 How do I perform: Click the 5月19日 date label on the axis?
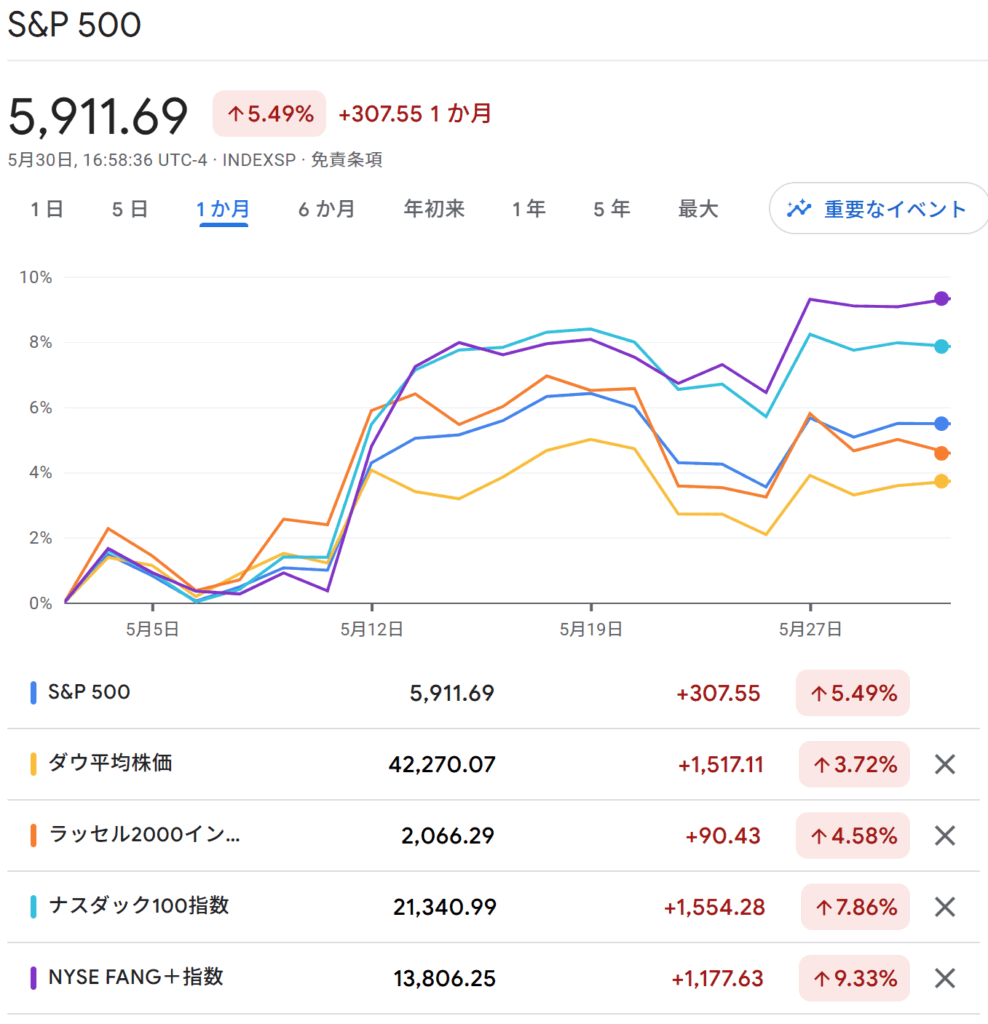pos(591,629)
